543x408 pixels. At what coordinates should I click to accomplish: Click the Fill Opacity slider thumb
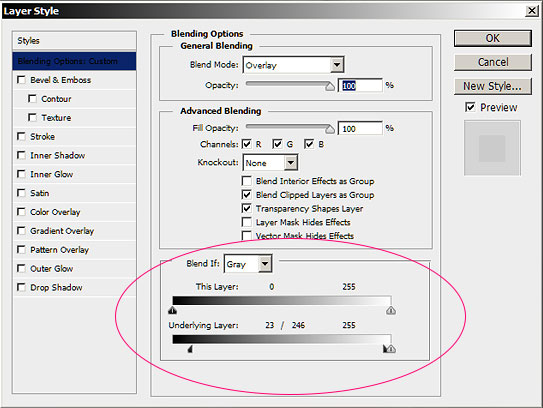point(330,129)
